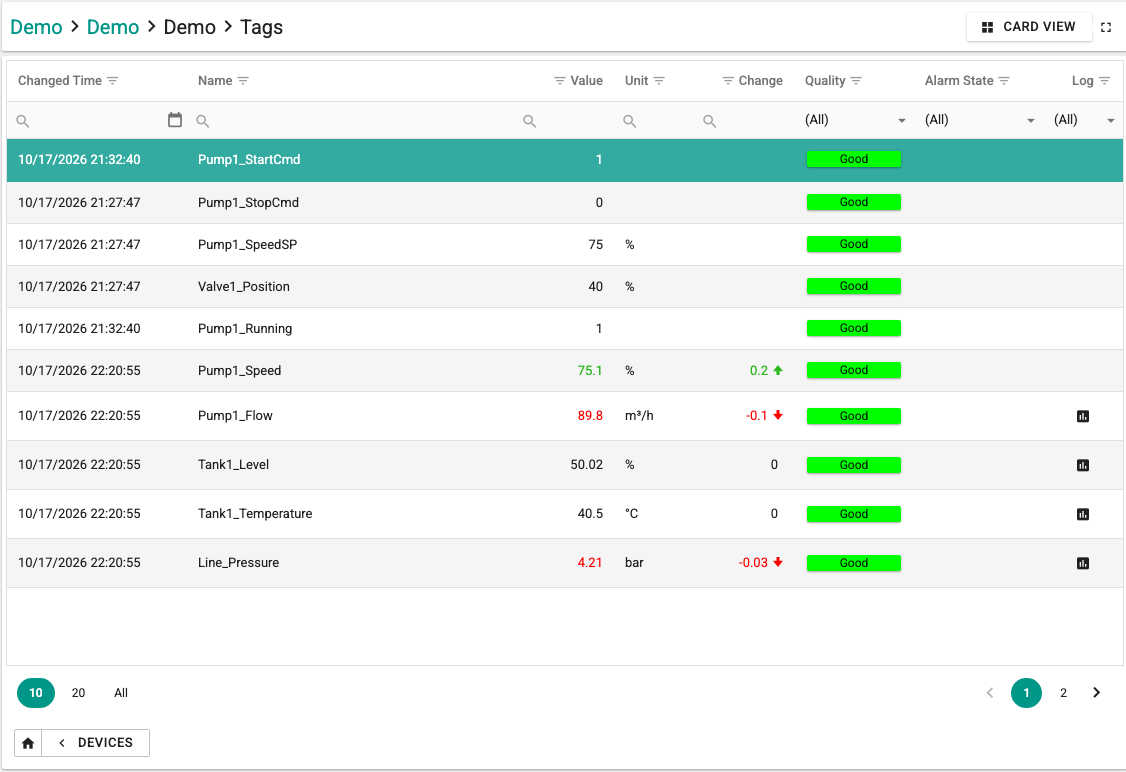Open the second Demo breadcrumb link
The image size is (1126, 772).
click(113, 27)
